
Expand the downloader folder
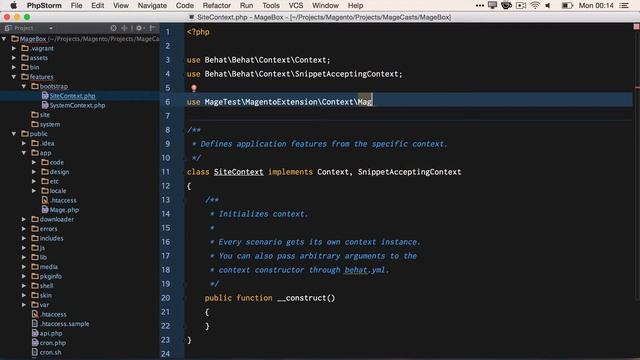[24, 219]
